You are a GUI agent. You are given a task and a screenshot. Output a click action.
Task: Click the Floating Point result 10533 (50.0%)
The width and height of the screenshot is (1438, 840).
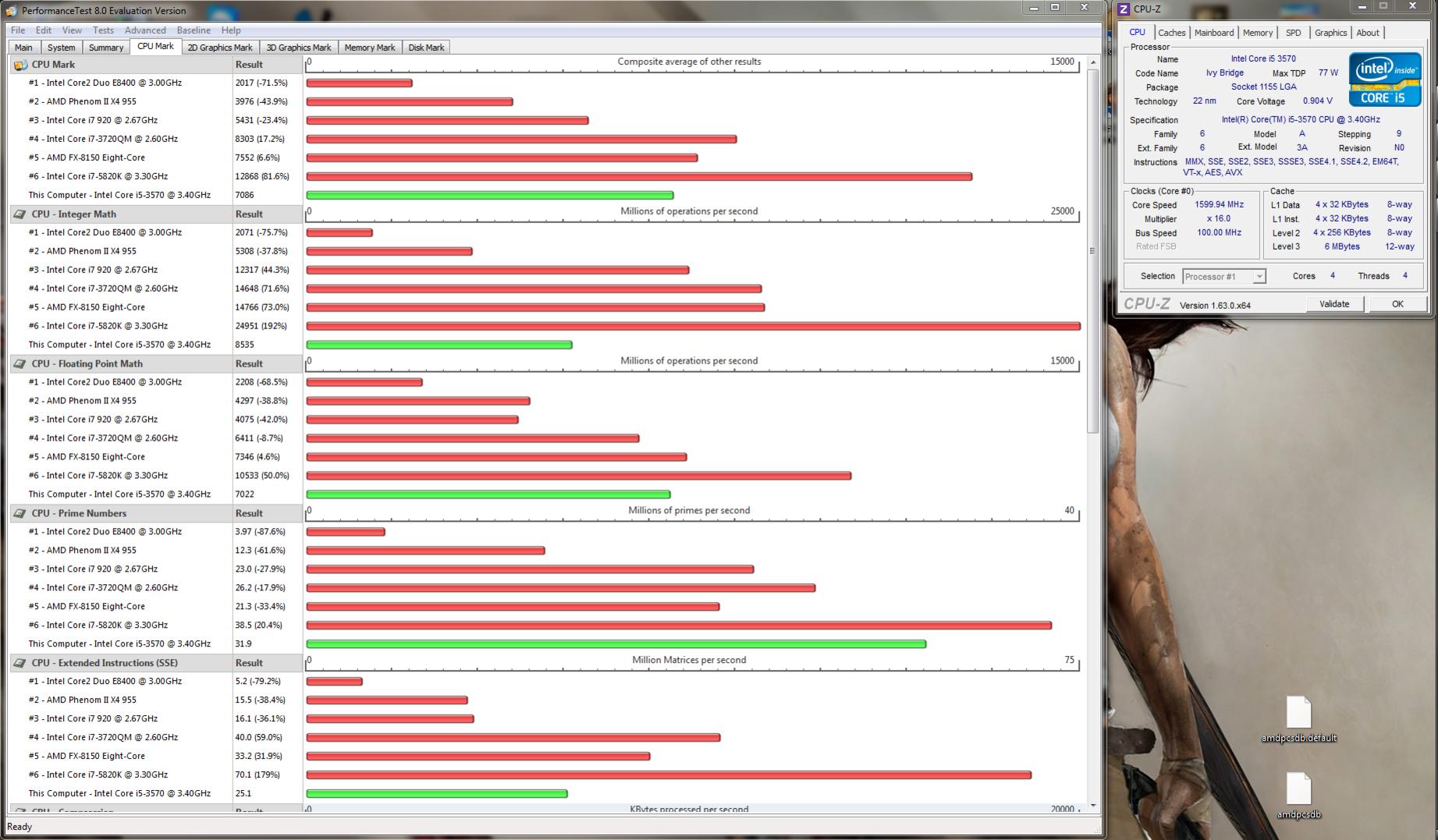(262, 476)
